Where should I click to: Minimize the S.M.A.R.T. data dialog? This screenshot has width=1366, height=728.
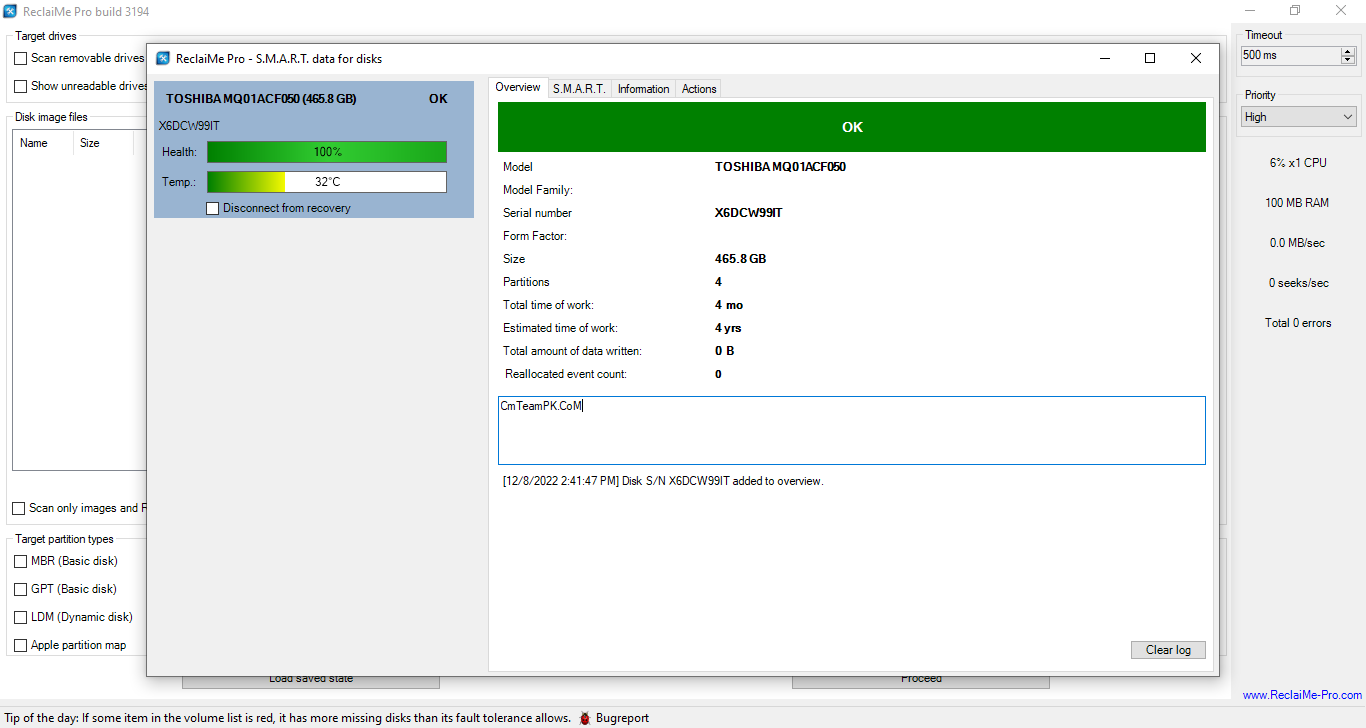tap(1104, 58)
